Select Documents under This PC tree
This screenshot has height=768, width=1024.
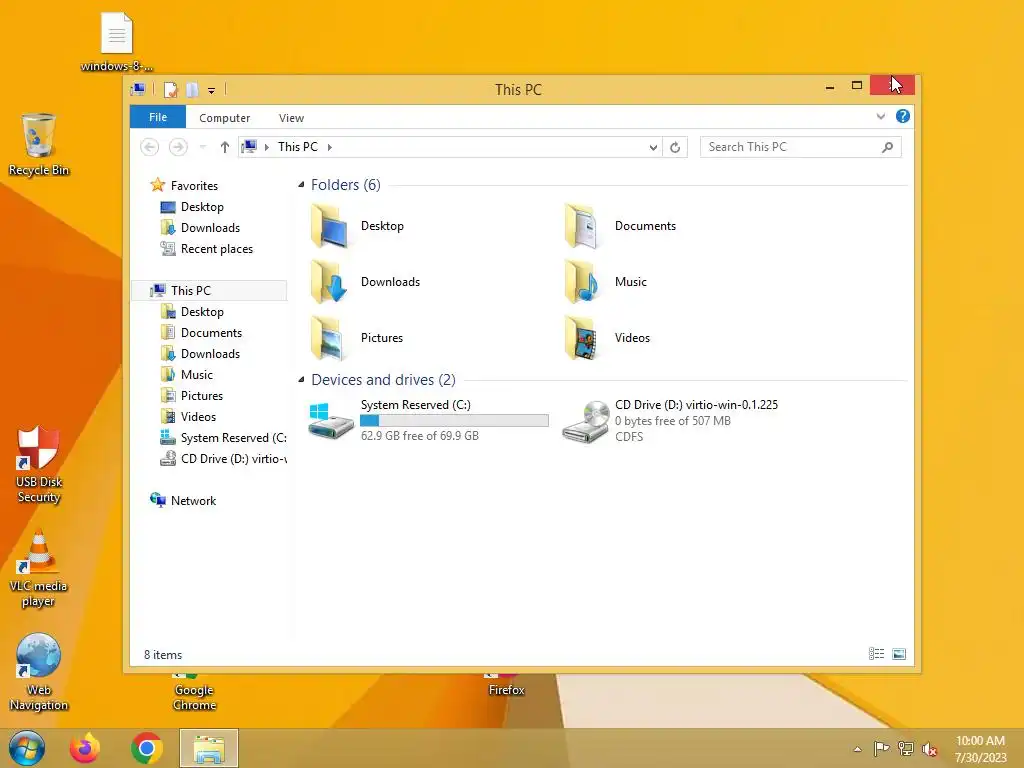(x=211, y=333)
